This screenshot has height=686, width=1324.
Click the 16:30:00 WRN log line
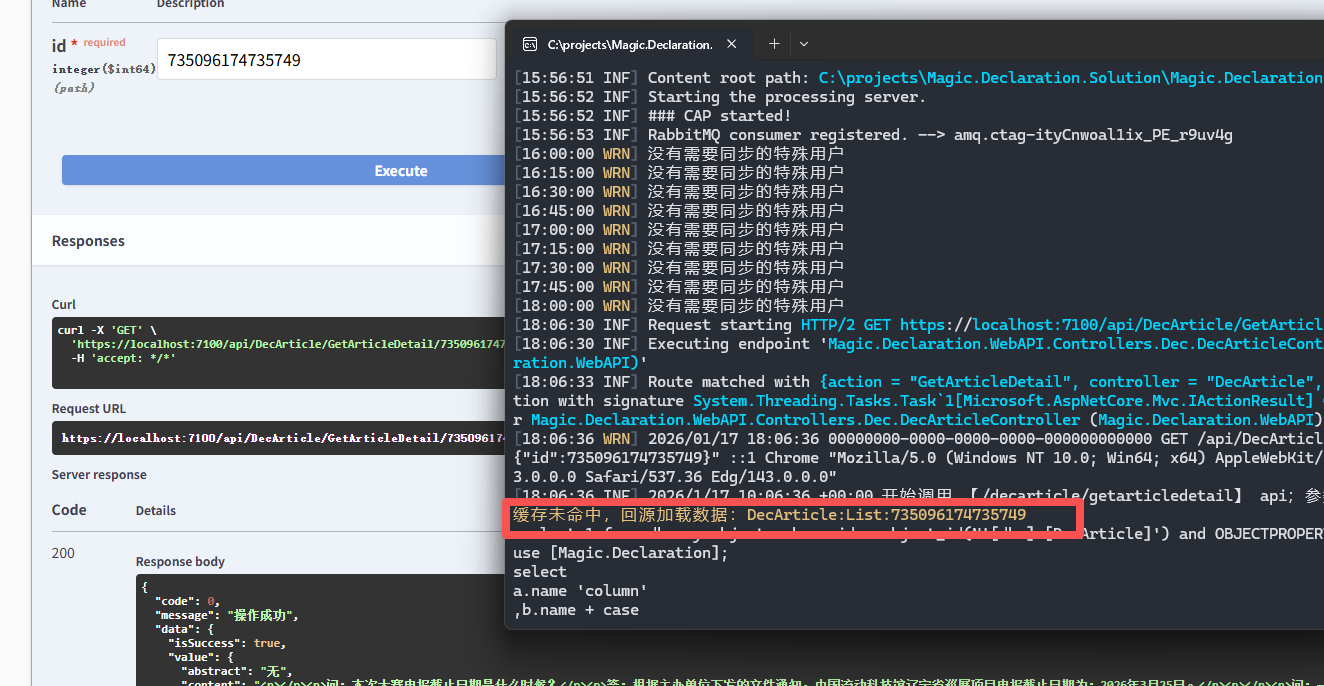click(679, 192)
